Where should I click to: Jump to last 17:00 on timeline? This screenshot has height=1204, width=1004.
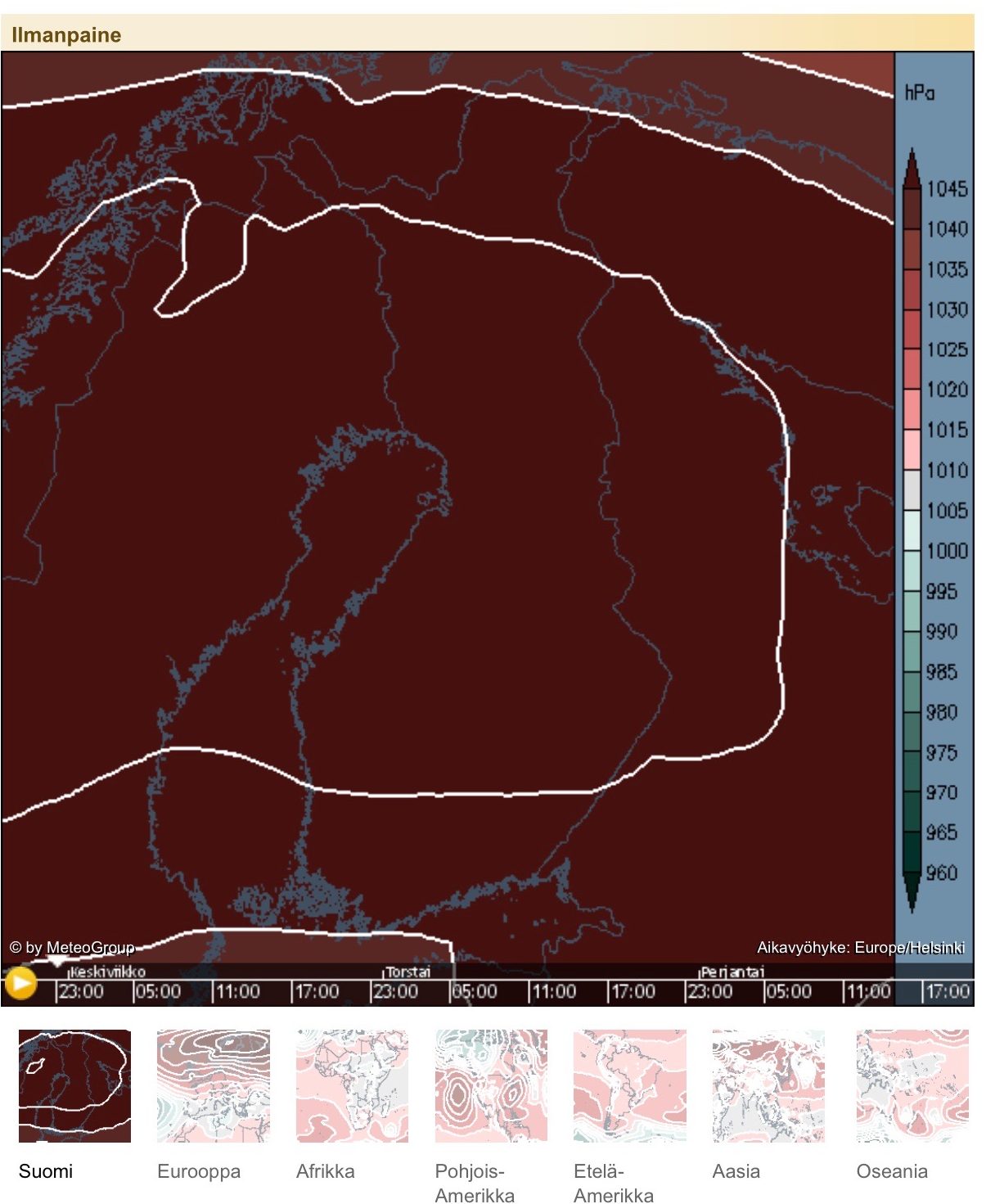click(x=948, y=991)
